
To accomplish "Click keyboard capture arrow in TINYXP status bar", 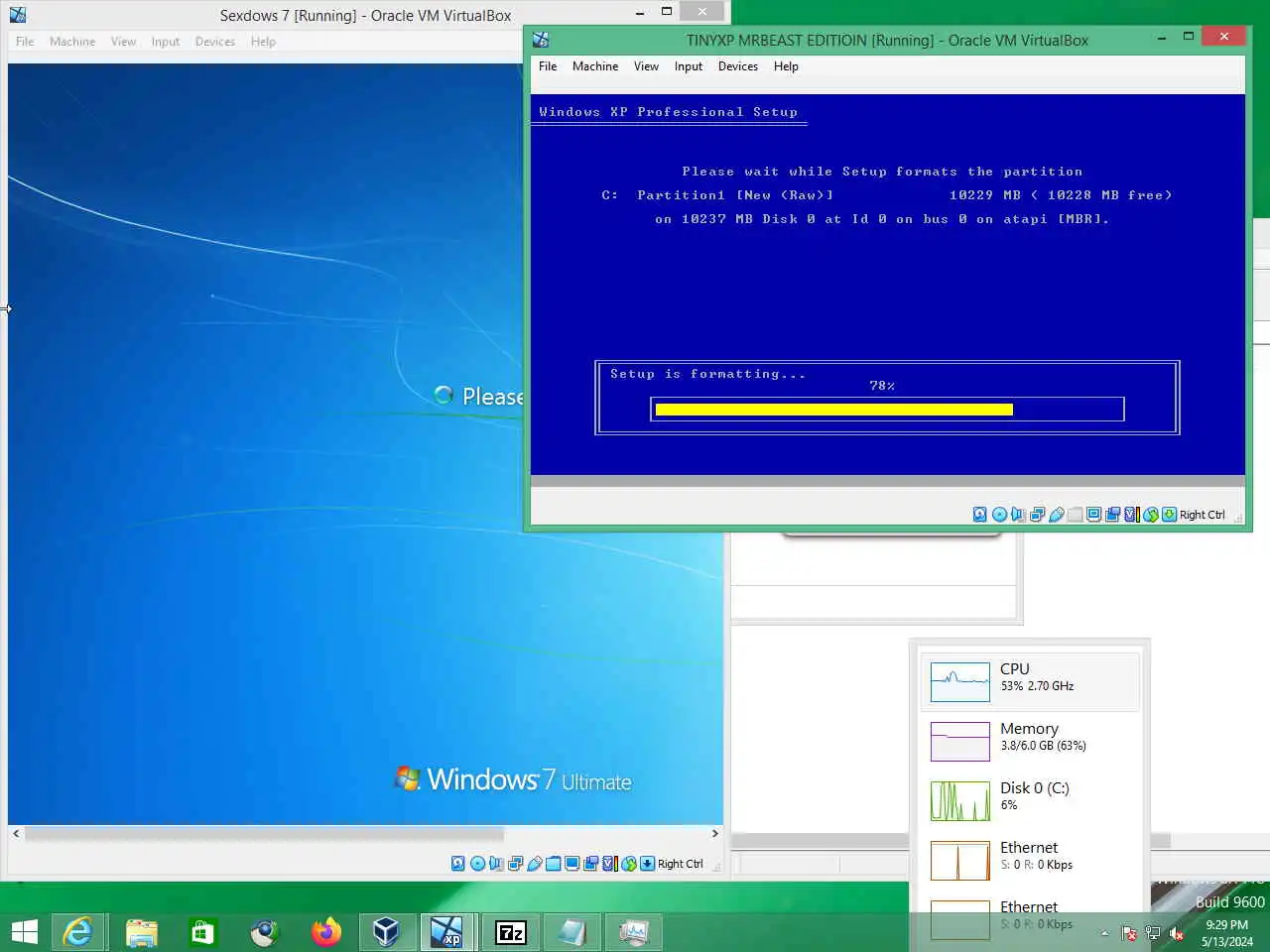I will (1170, 515).
